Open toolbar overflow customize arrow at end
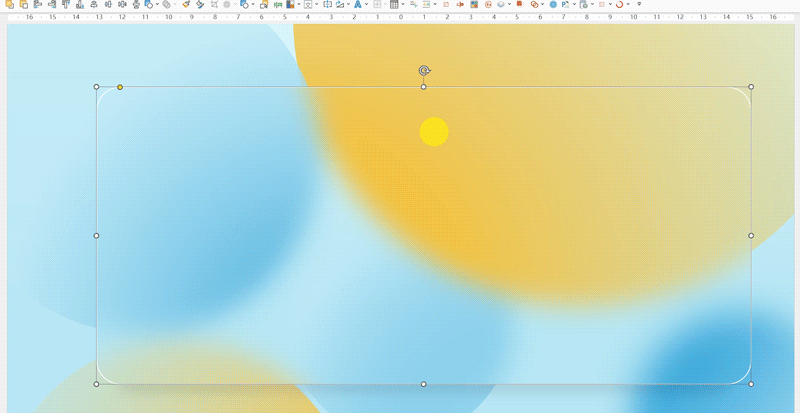Image resolution: width=800 pixels, height=413 pixels. [639, 4]
